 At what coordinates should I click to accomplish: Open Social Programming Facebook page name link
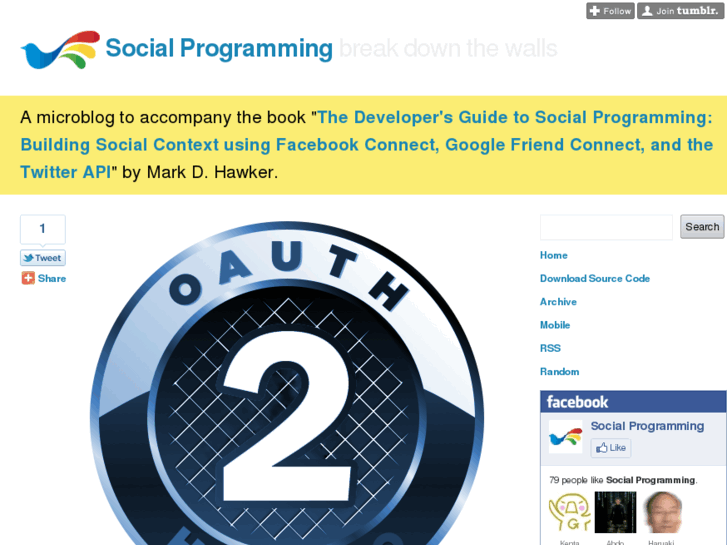point(647,426)
